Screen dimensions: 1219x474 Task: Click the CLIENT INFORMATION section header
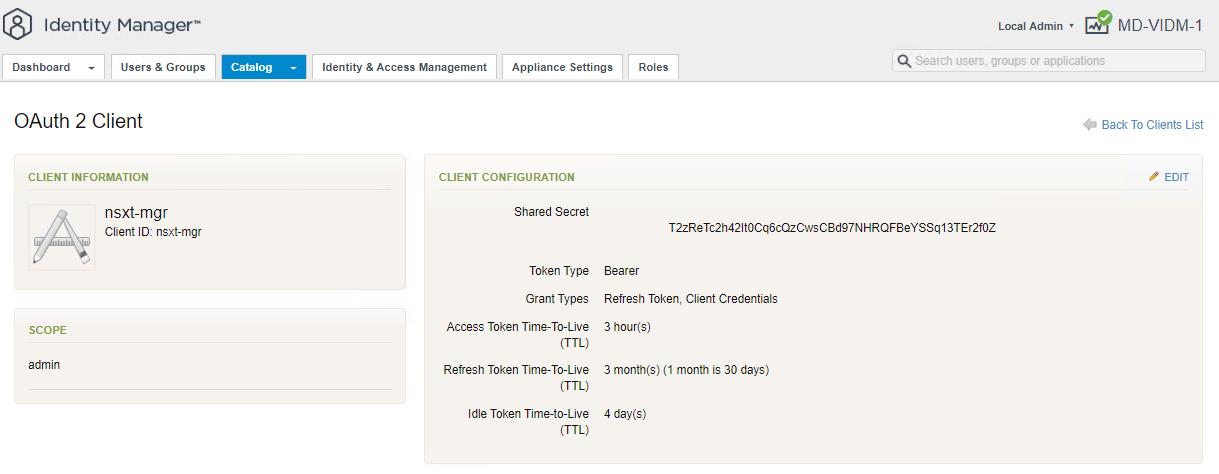point(88,177)
